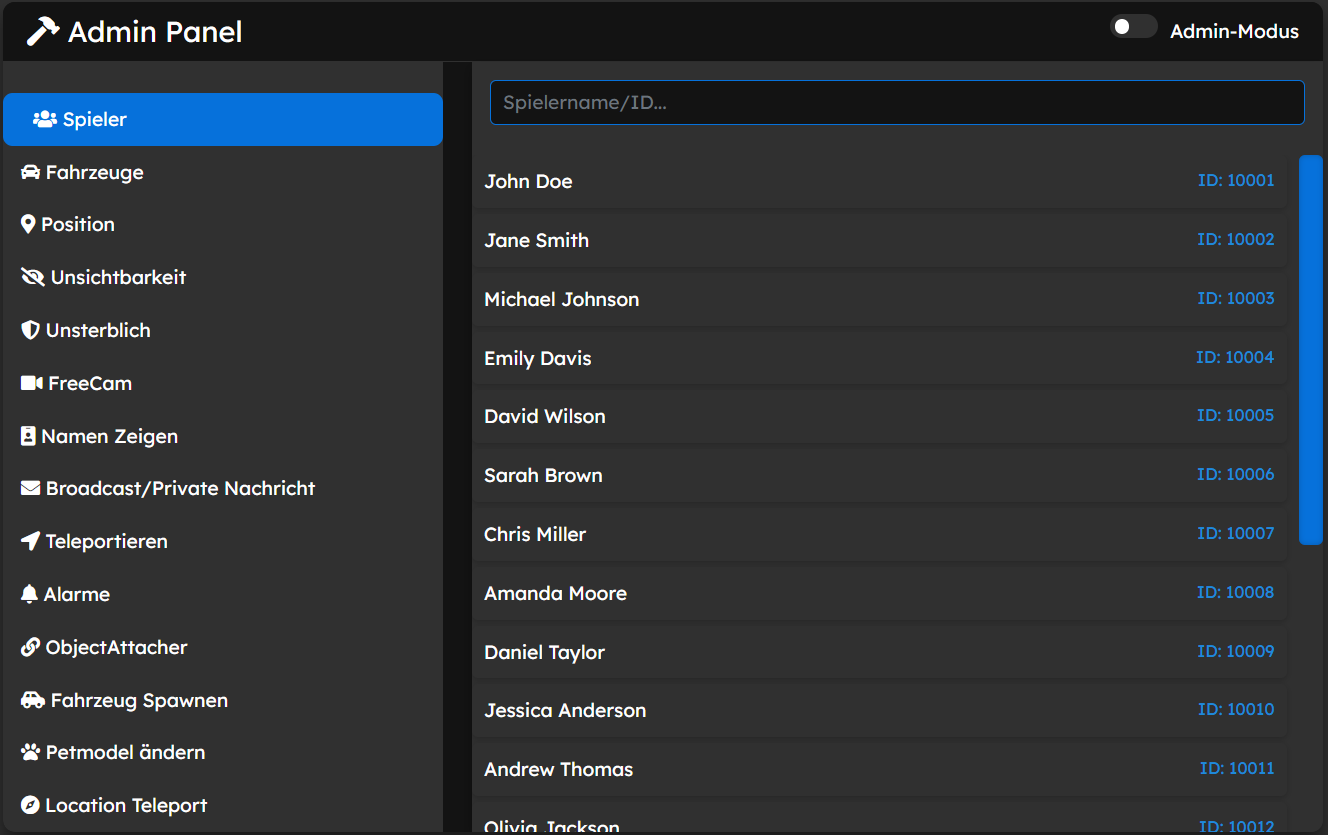Viewport: 1328px width, 835px height.
Task: Switch to the Fahrzeug Spawnen section
Action: [x=124, y=700]
